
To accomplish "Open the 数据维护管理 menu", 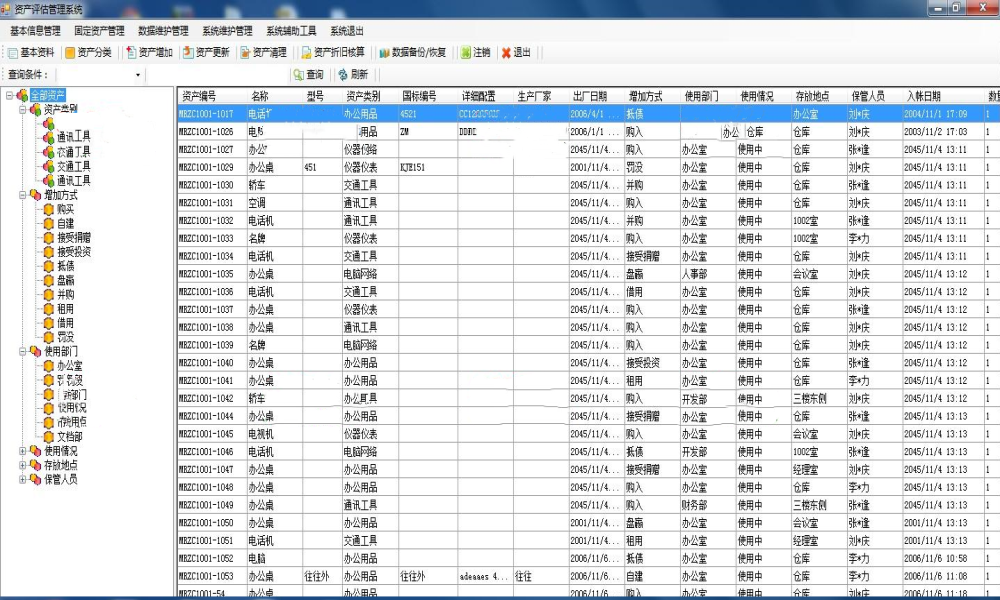I will (163, 31).
